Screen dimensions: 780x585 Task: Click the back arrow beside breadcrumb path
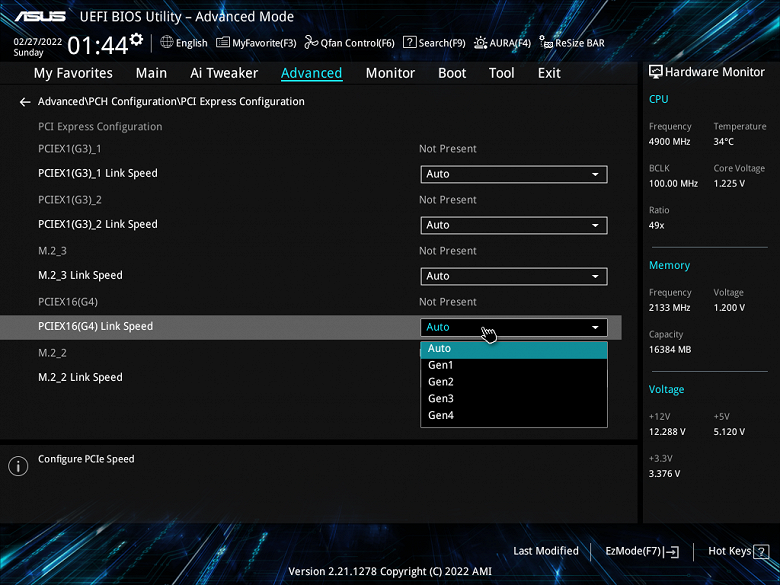tap(25, 102)
